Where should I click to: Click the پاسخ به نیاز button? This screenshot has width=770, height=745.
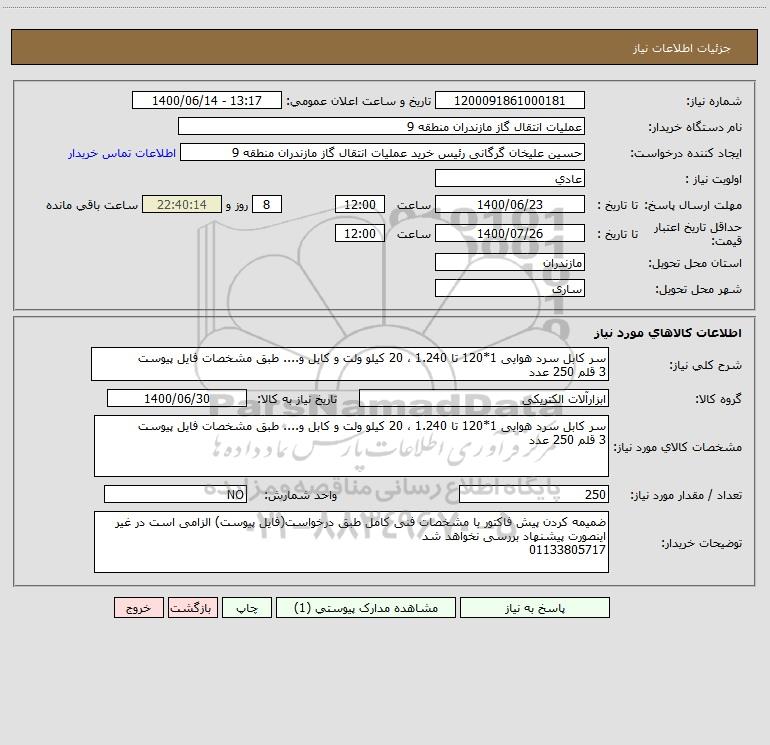coord(535,607)
